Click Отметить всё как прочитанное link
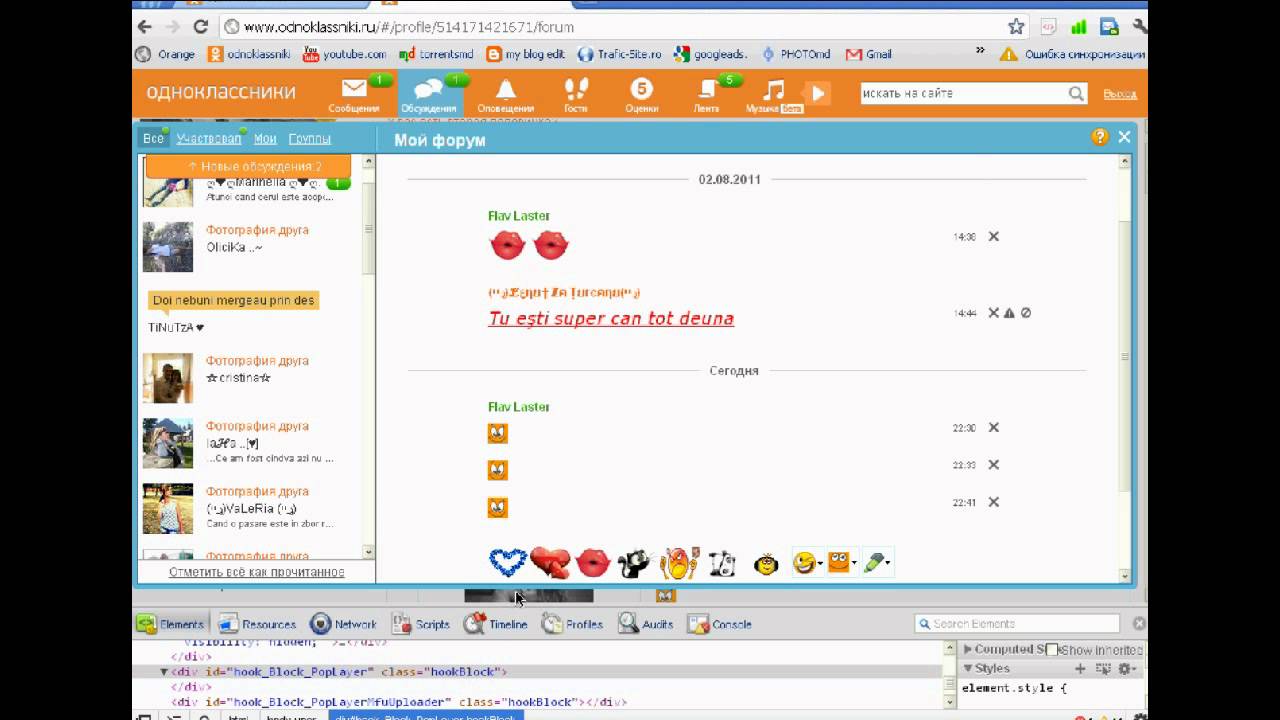 [257, 572]
